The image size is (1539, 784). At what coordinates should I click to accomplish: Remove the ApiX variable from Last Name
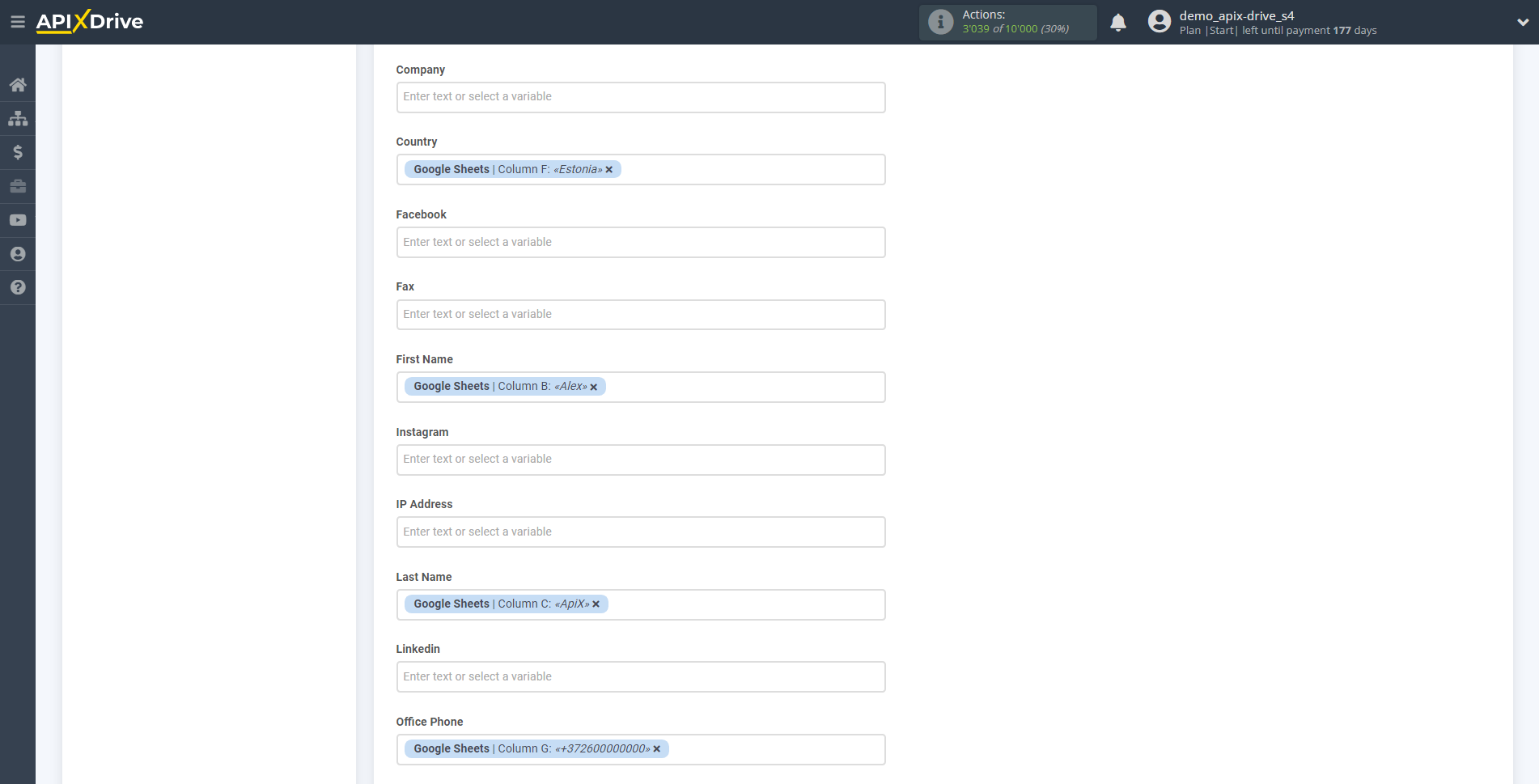[x=596, y=604]
